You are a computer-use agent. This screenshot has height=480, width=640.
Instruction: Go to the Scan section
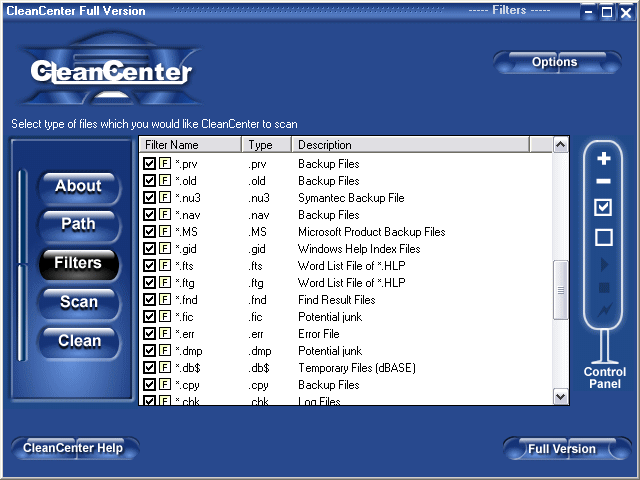click(x=79, y=302)
